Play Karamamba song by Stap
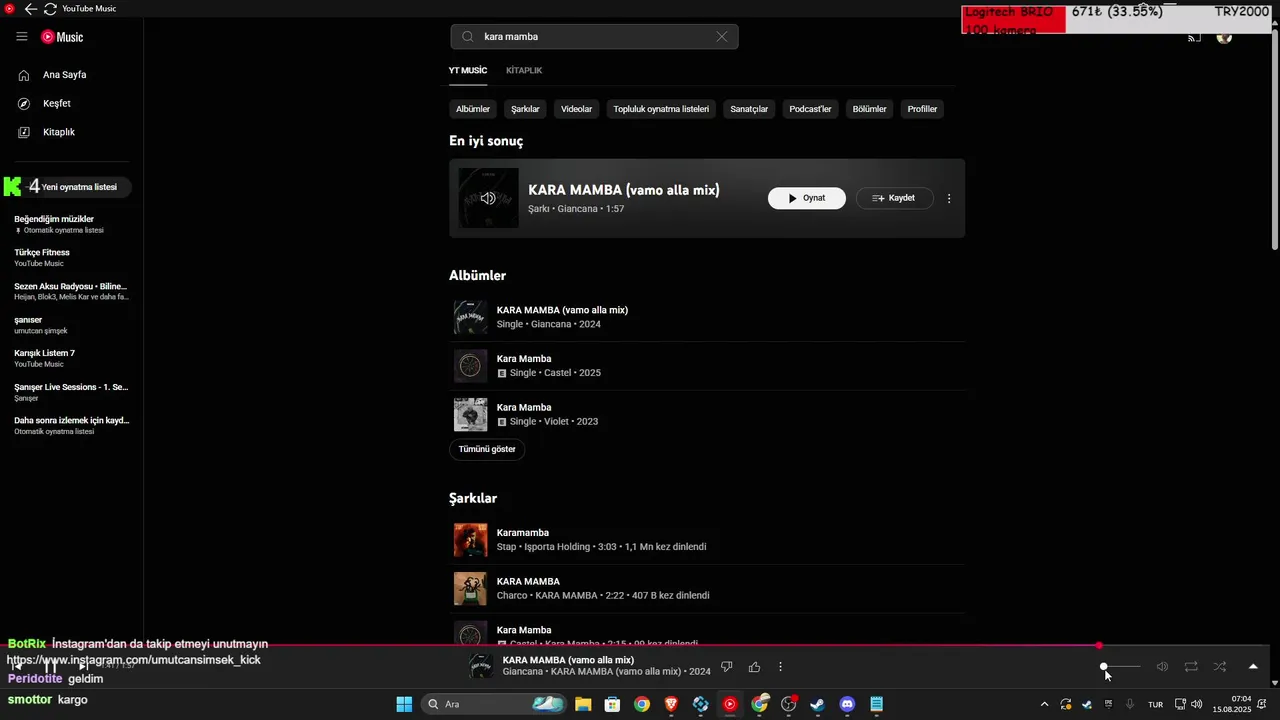 coord(707,540)
